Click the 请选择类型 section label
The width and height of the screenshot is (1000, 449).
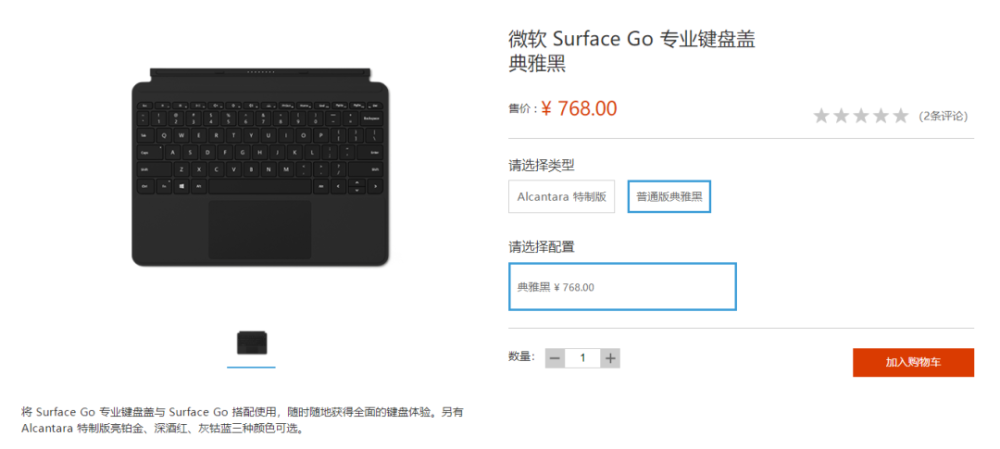click(x=541, y=166)
